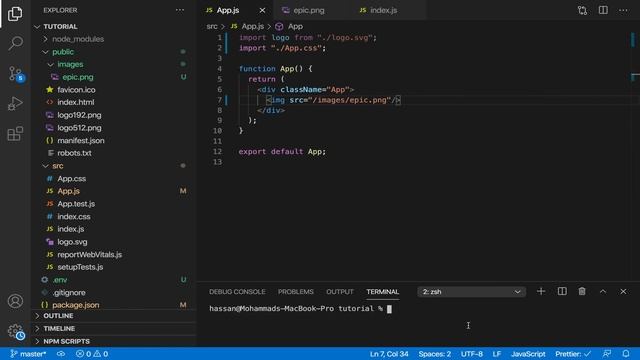Open logo192.png in the file tree
This screenshot has width=640, height=360.
113,115
